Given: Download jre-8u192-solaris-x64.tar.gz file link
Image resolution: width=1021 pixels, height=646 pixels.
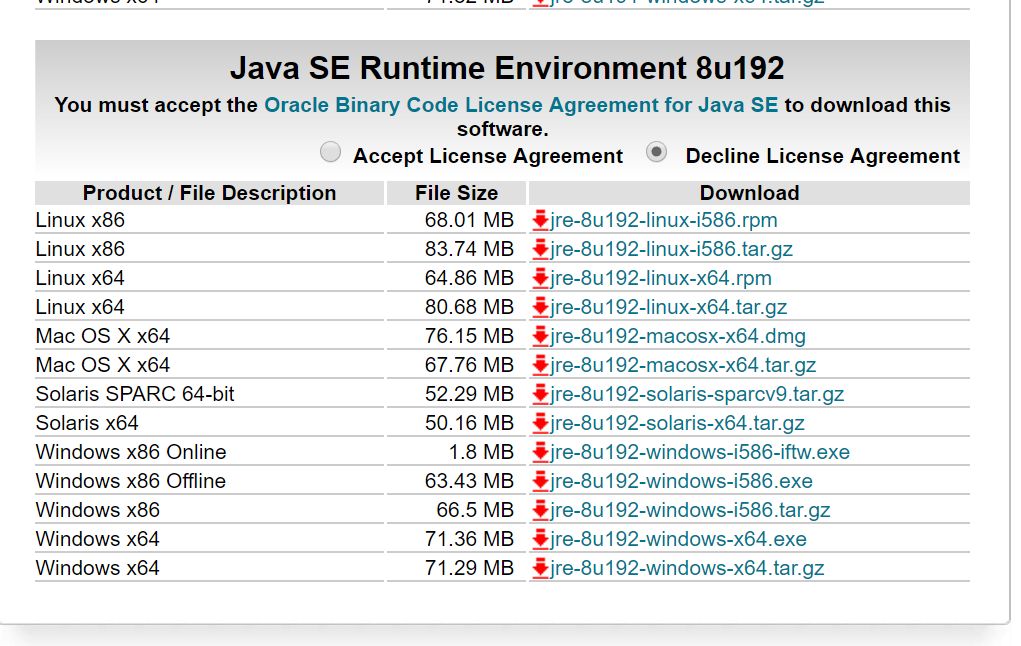Looking at the screenshot, I should click(x=677, y=423).
